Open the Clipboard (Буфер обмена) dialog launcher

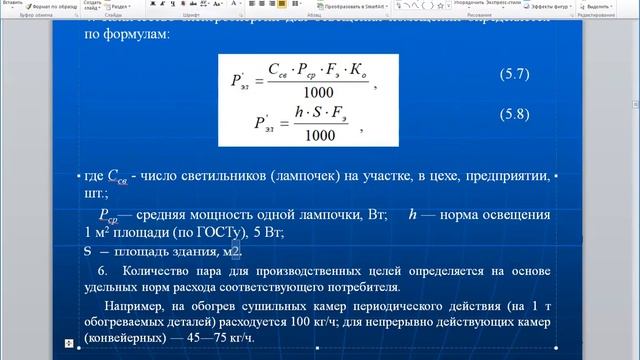(x=76, y=15)
